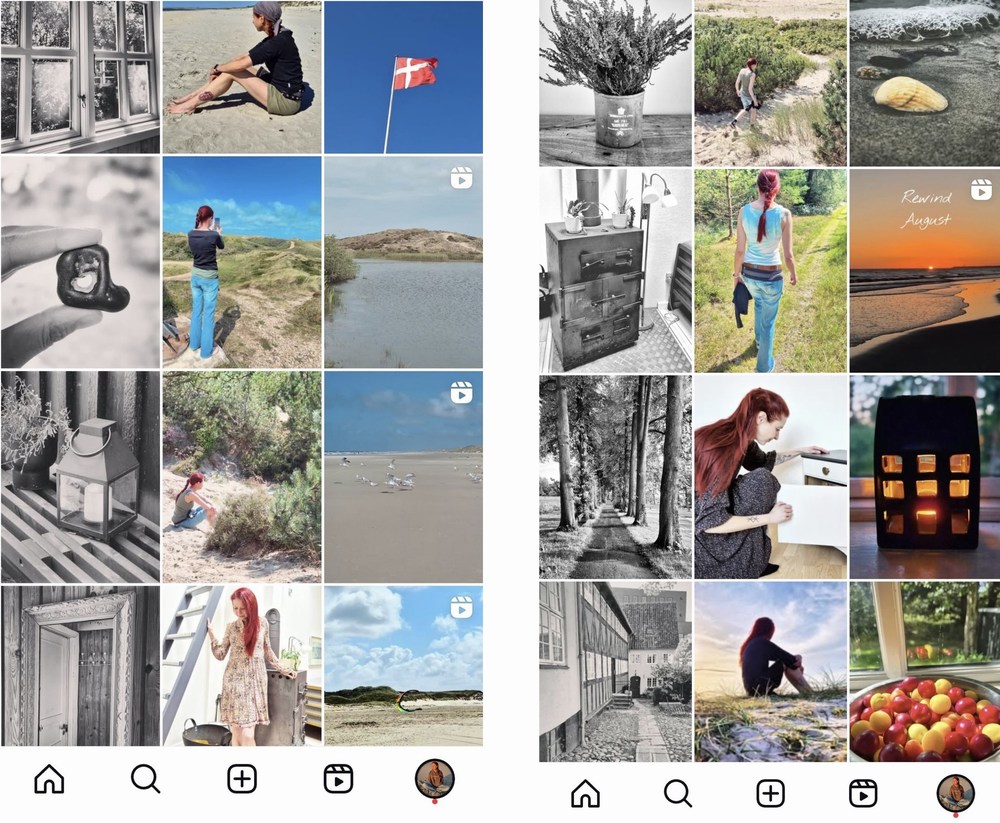Open Reels tab in right phone
The height and width of the screenshot is (823, 1000).
pos(863,794)
